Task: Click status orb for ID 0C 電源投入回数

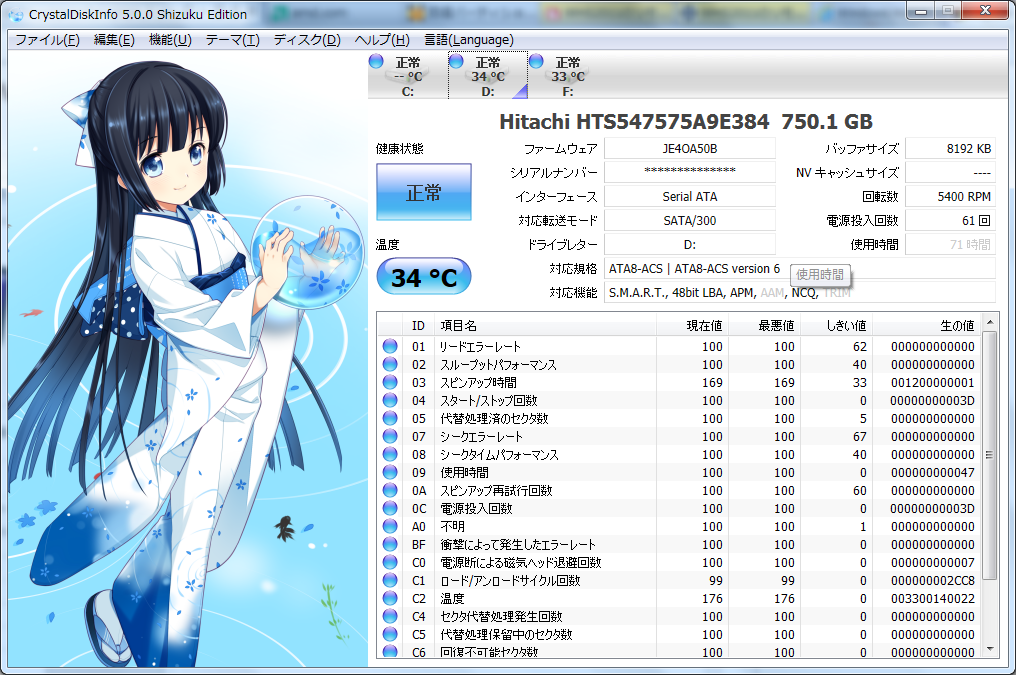Action: coord(390,509)
